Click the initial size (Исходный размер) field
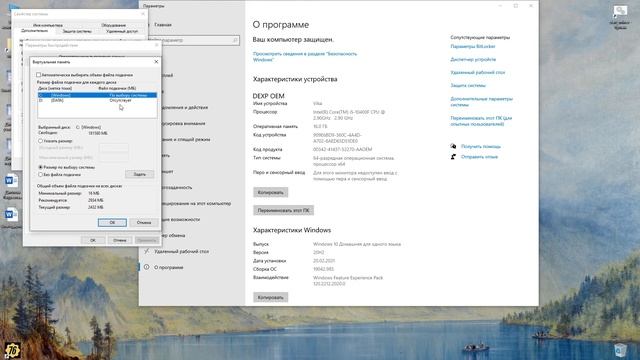 [114, 148]
